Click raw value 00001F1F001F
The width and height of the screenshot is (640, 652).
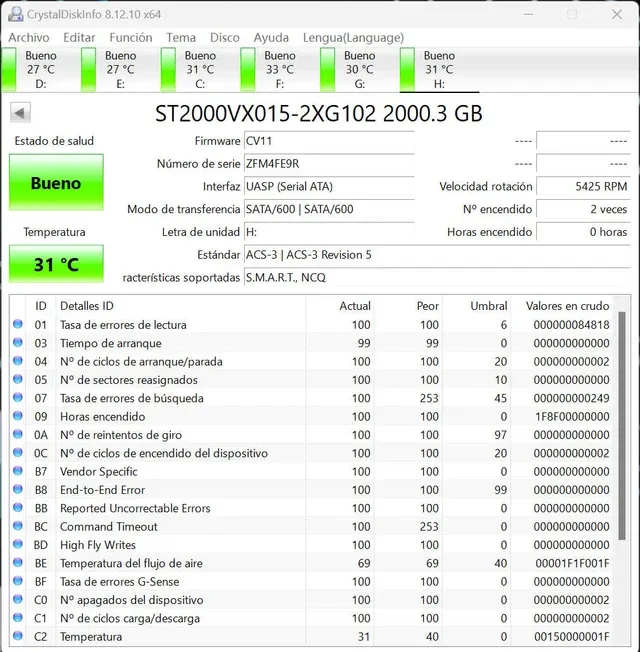pos(572,563)
